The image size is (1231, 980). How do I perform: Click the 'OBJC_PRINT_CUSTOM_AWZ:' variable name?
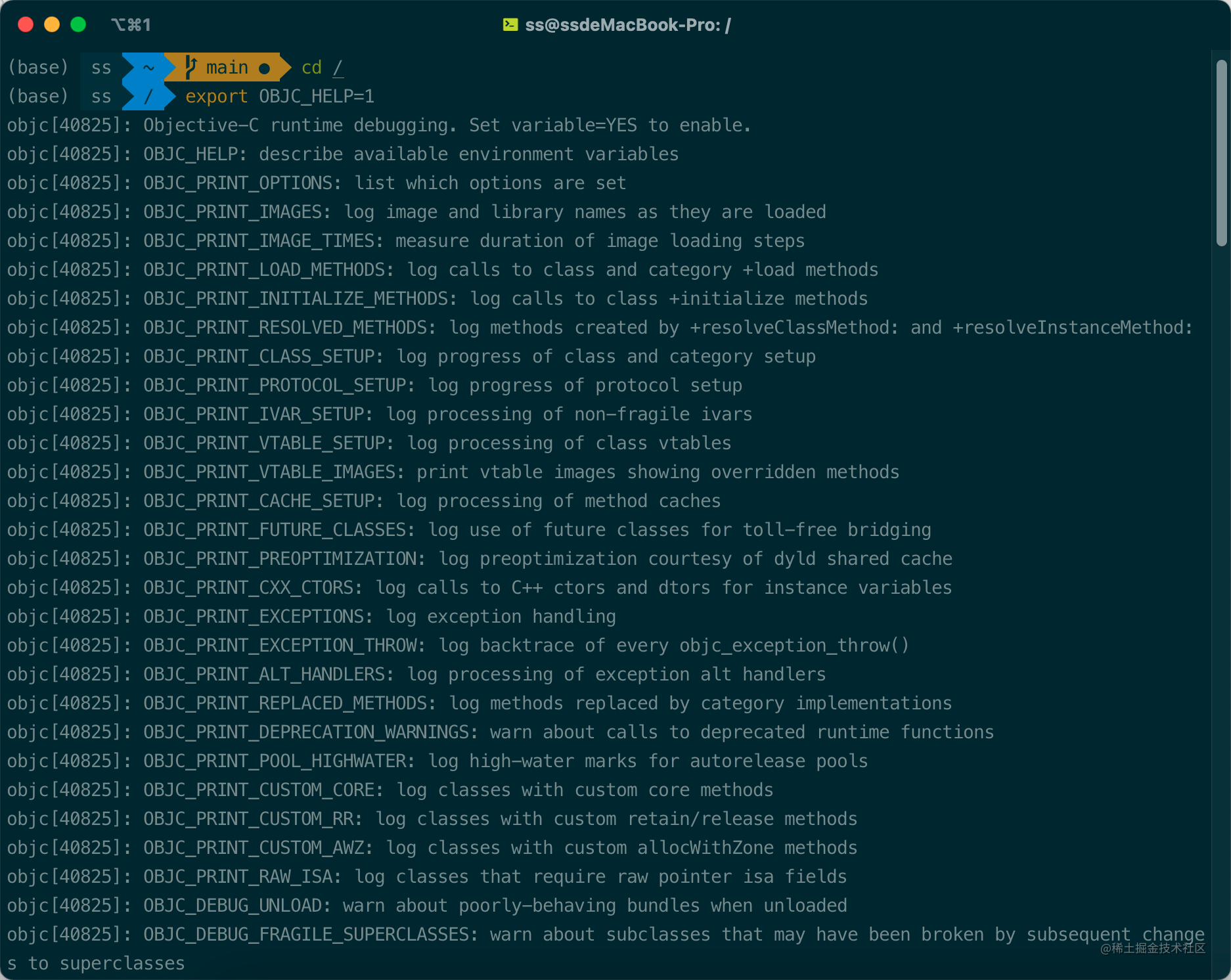pos(258,848)
